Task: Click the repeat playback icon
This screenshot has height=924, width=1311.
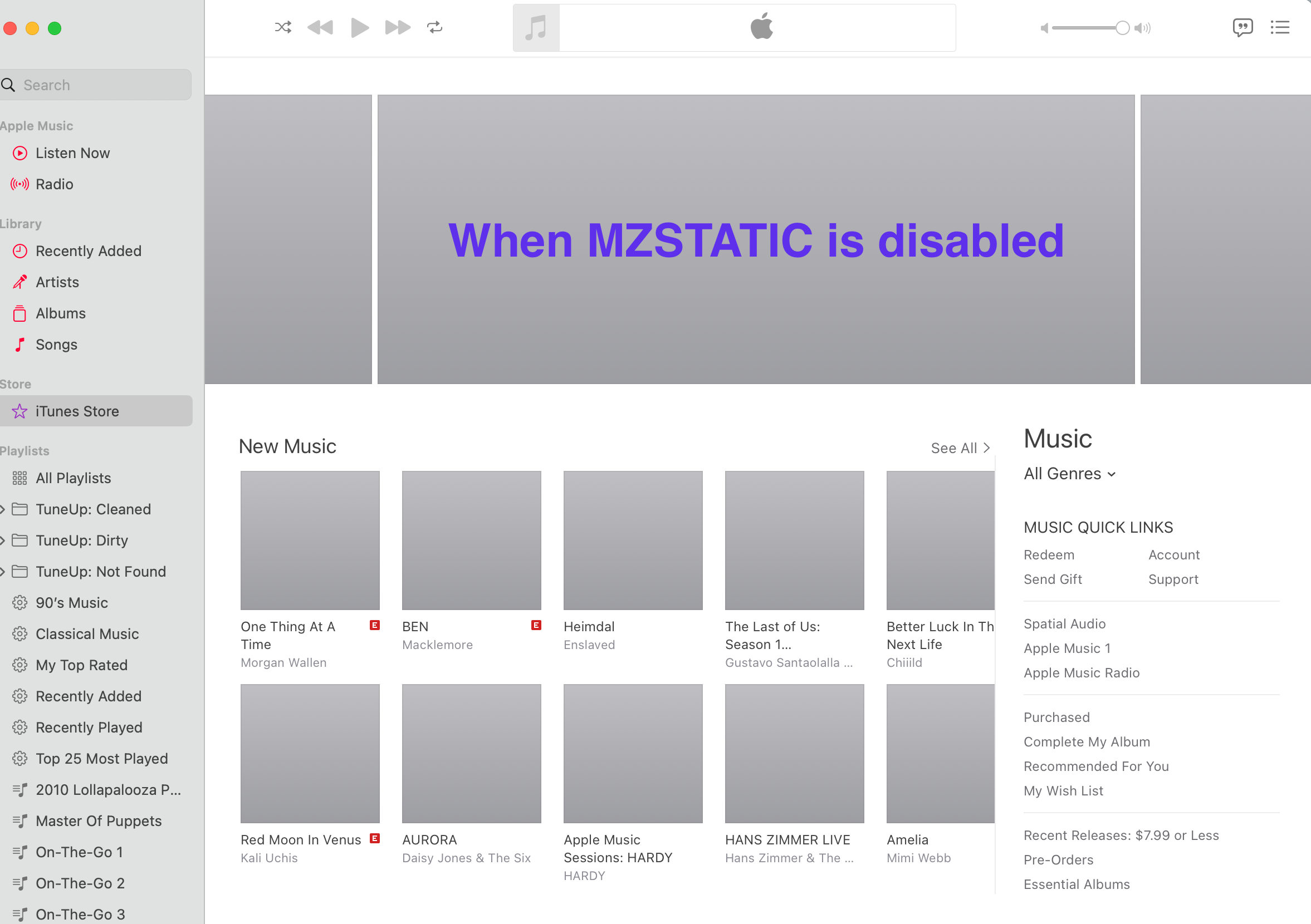Action: click(436, 27)
